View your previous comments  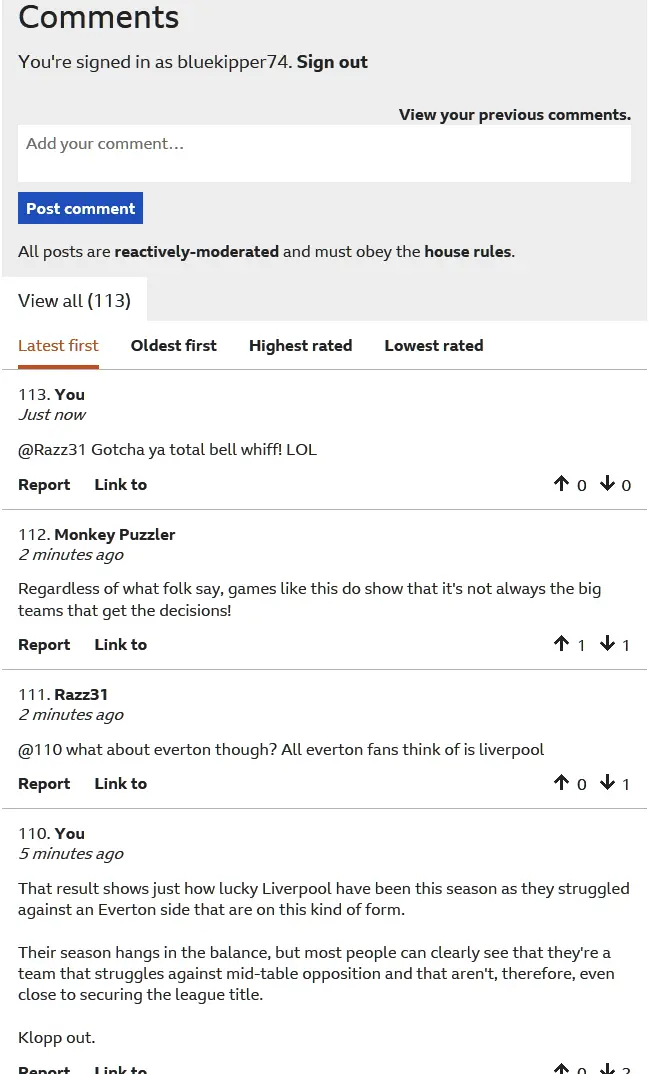coord(514,115)
